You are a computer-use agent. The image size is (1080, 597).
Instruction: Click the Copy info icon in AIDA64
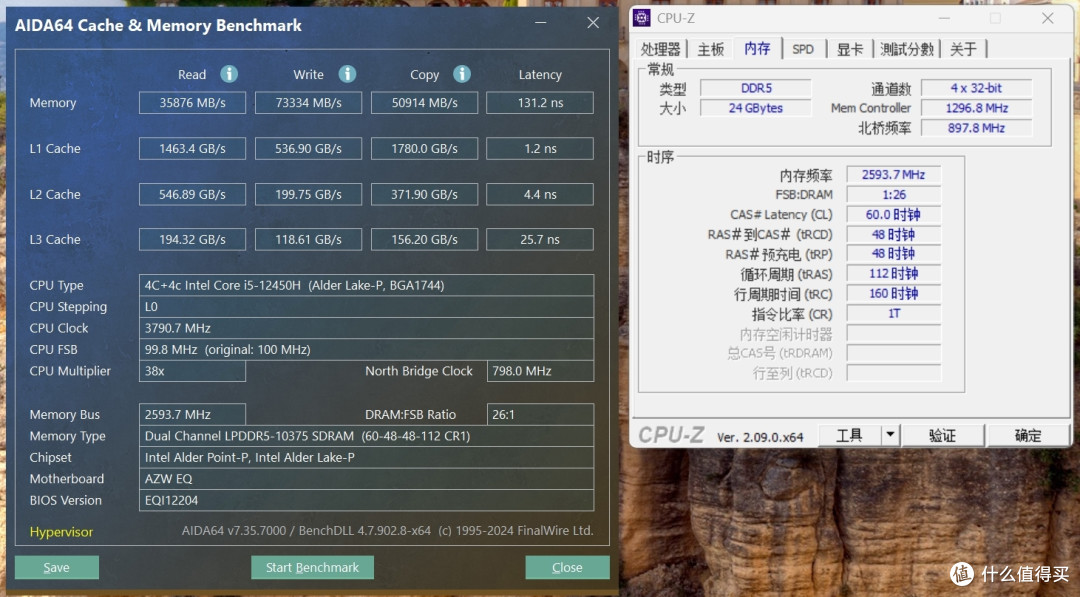(x=462, y=74)
